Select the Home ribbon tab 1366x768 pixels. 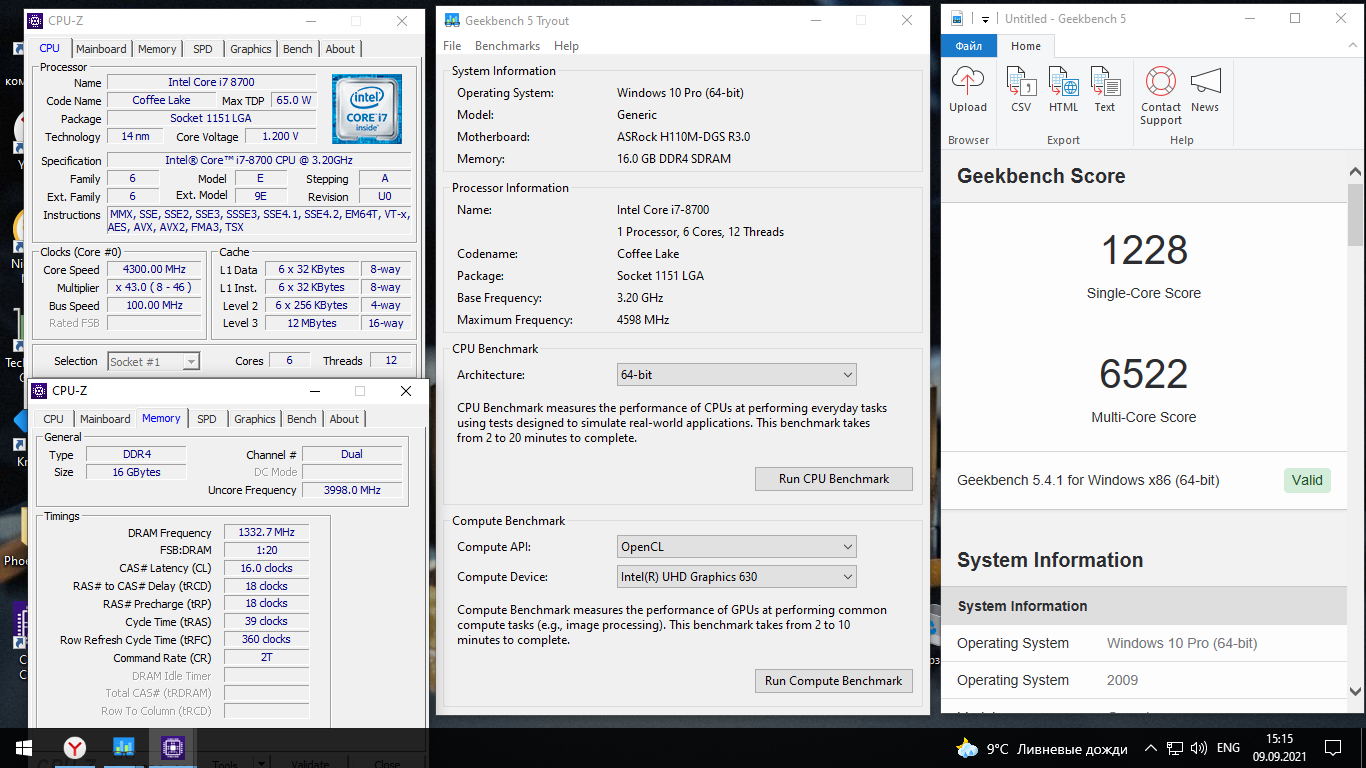click(1026, 46)
